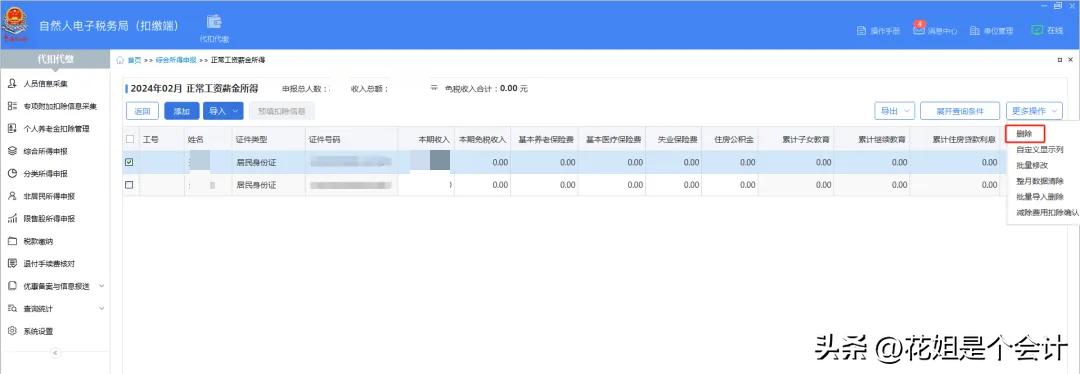
Task: Open 专项附加扣除信息采集 in the sidebar
Action: 60,106
